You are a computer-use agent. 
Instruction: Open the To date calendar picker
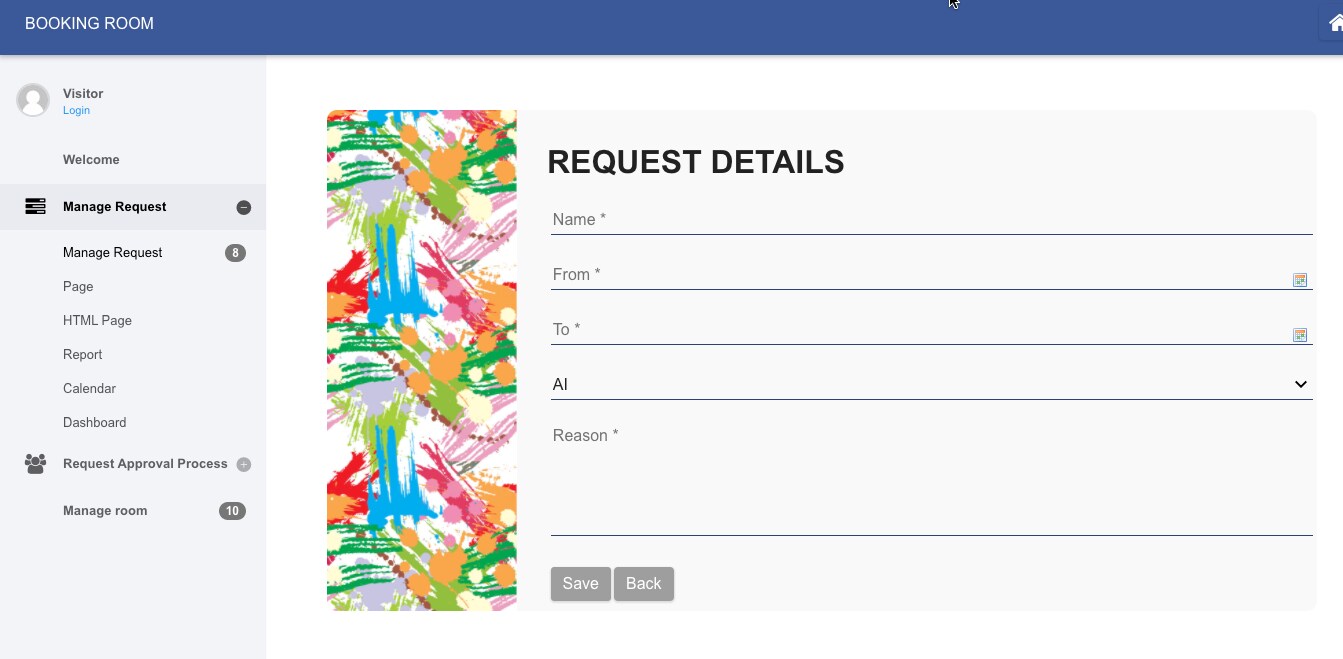1300,335
